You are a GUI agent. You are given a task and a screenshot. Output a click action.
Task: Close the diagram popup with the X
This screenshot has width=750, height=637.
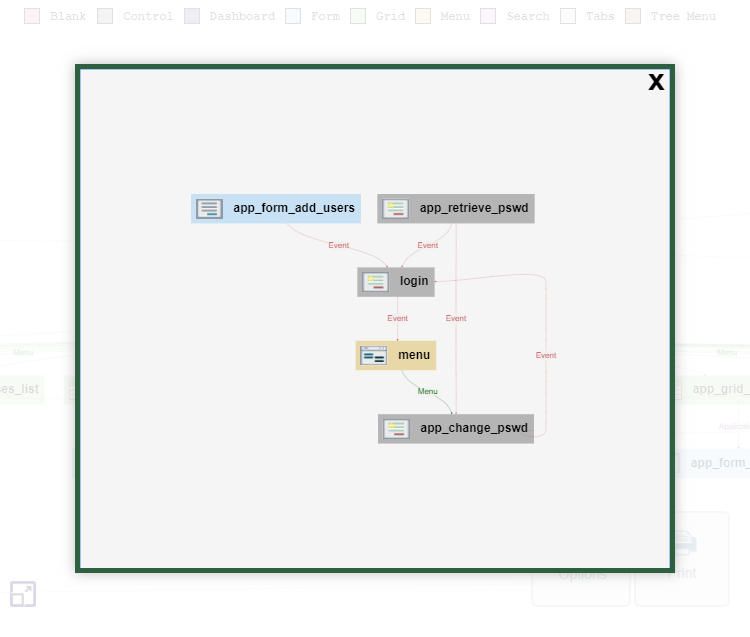[x=656, y=82]
